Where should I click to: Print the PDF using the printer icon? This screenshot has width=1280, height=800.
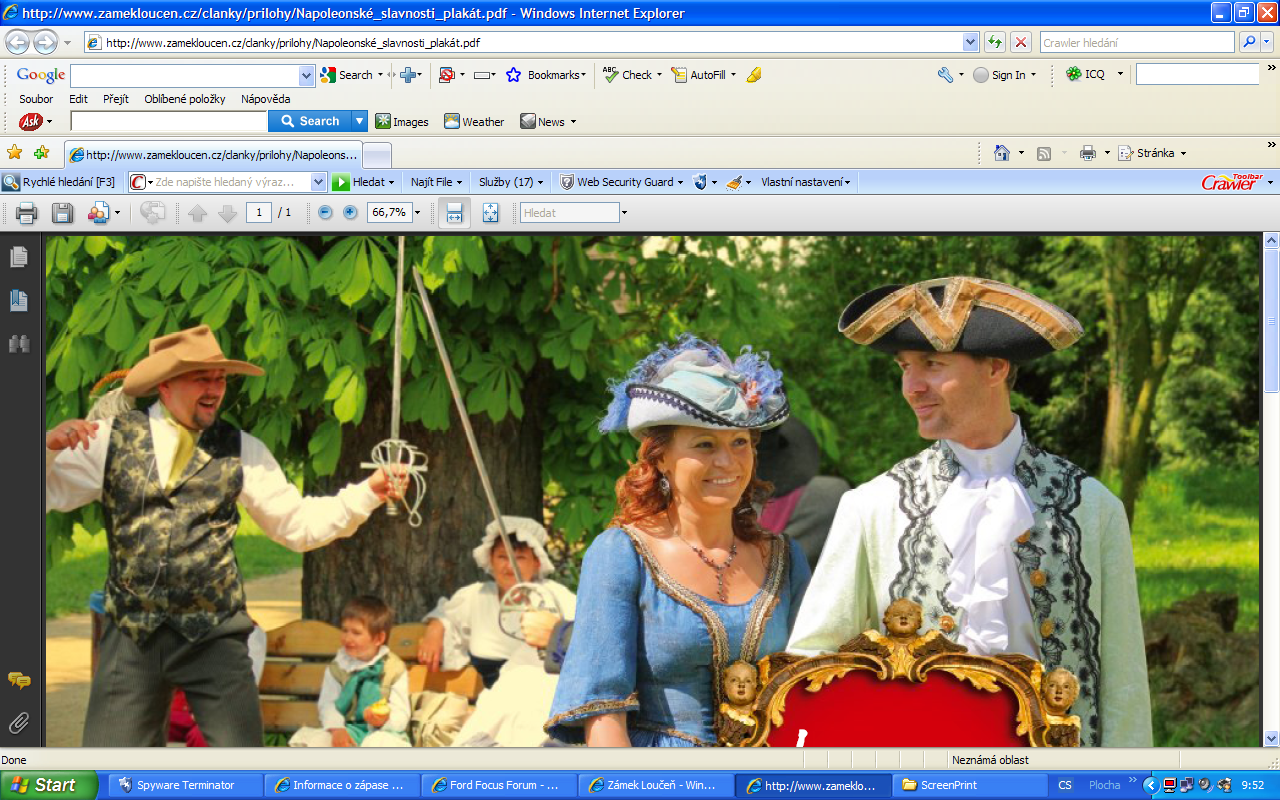[27, 212]
